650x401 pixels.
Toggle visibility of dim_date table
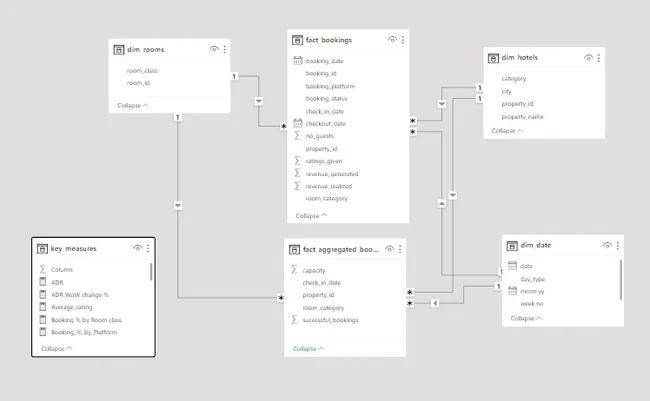607,245
